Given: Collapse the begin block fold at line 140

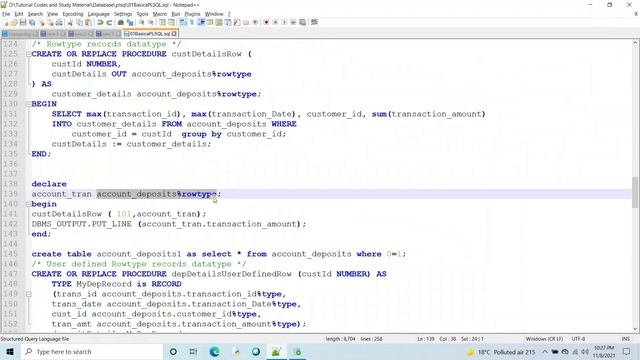Looking at the screenshot, I should [28, 204].
